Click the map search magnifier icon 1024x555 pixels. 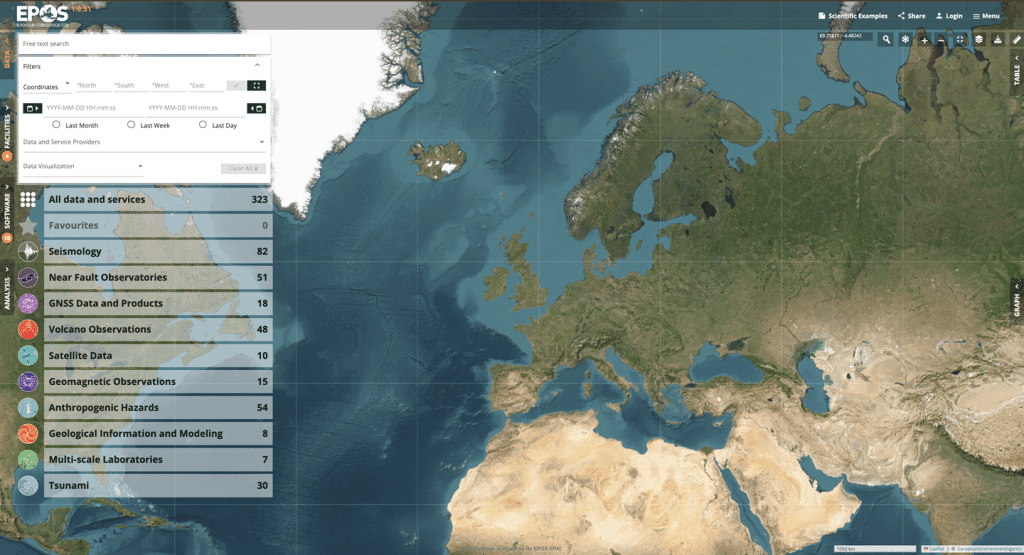coord(886,39)
